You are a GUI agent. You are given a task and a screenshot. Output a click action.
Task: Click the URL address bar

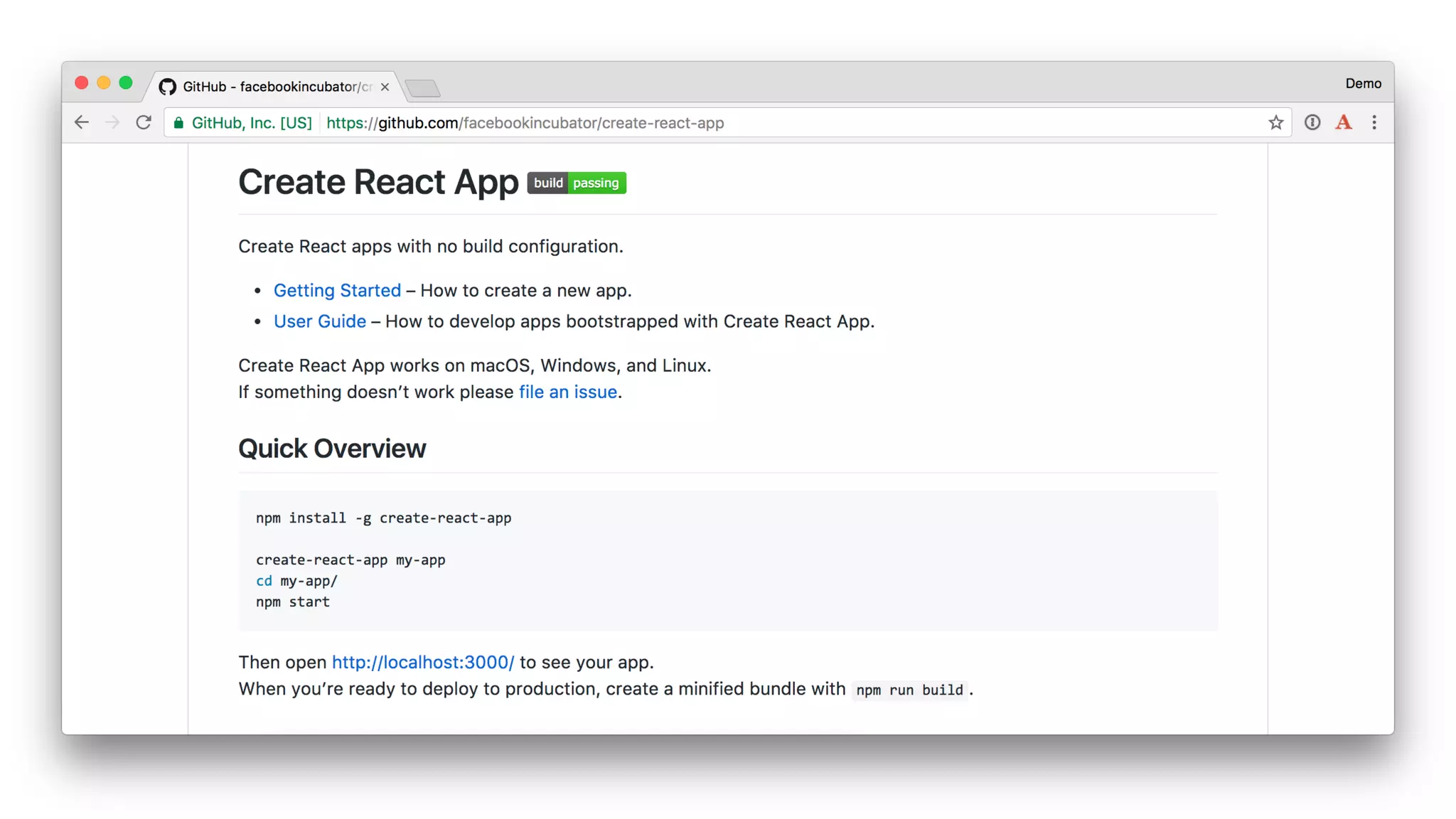(782, 123)
